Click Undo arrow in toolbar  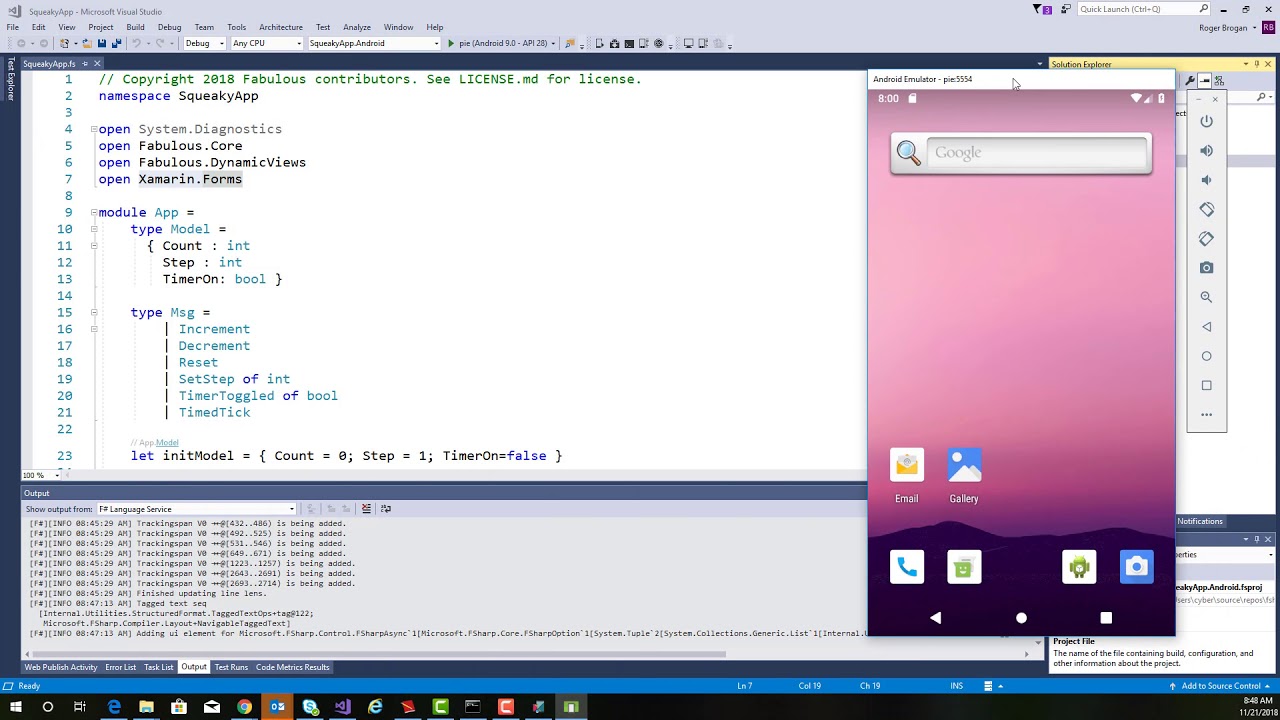tap(136, 43)
